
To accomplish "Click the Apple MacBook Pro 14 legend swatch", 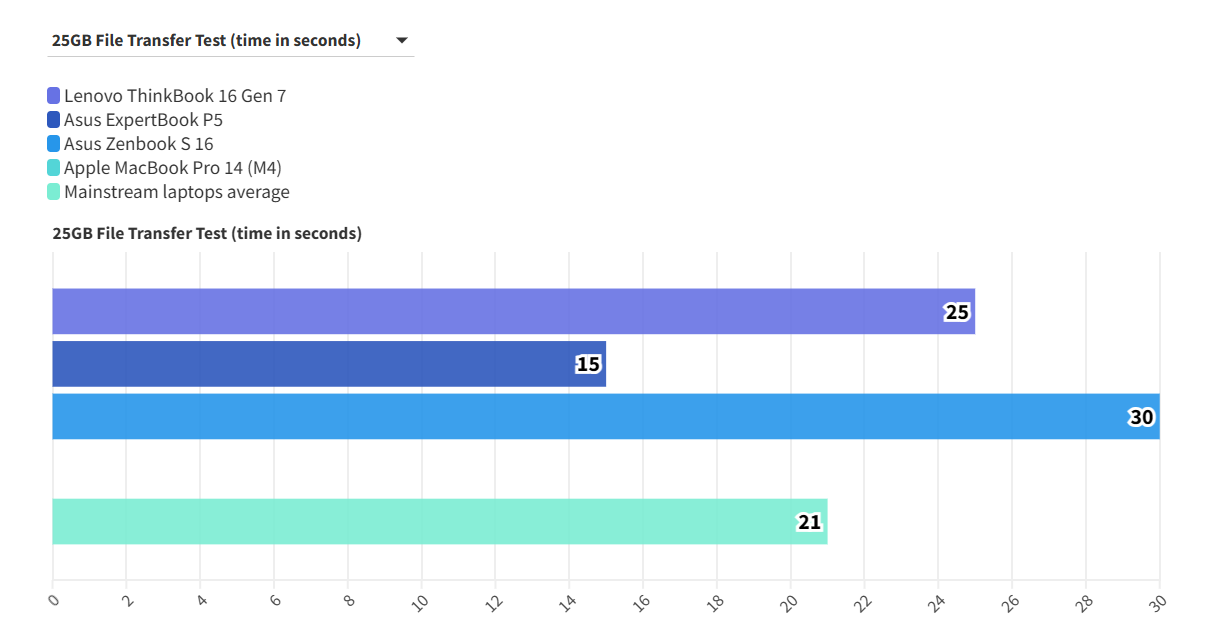I will (x=54, y=168).
